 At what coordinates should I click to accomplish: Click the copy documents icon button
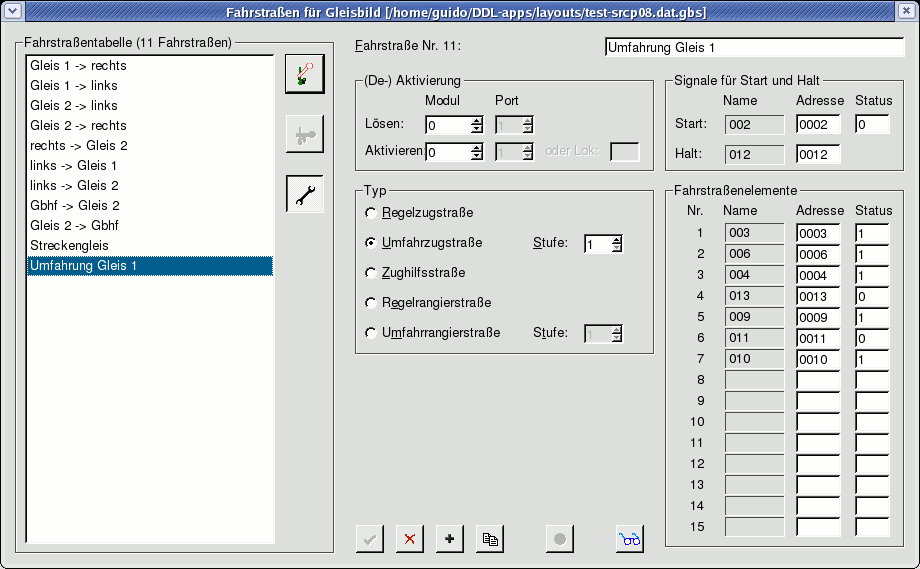coord(489,539)
